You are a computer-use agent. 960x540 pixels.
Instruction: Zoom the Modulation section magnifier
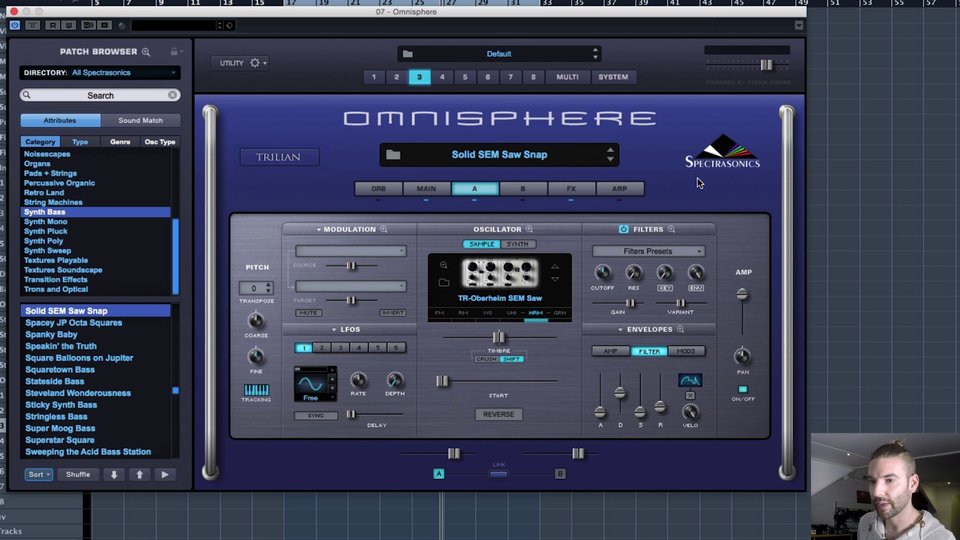384,229
